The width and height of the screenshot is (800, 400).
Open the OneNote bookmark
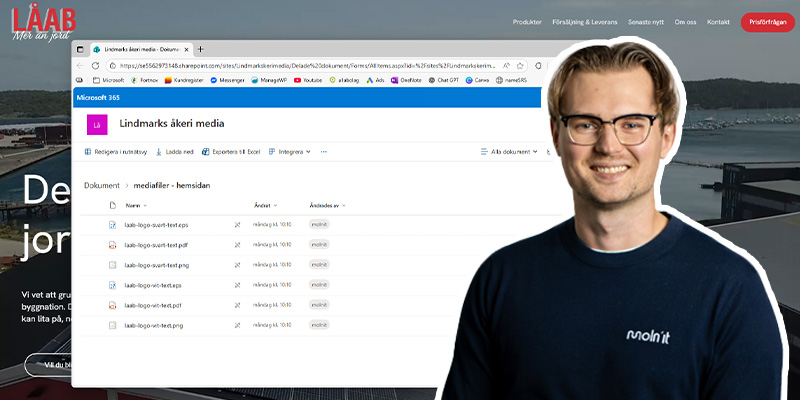(406, 80)
